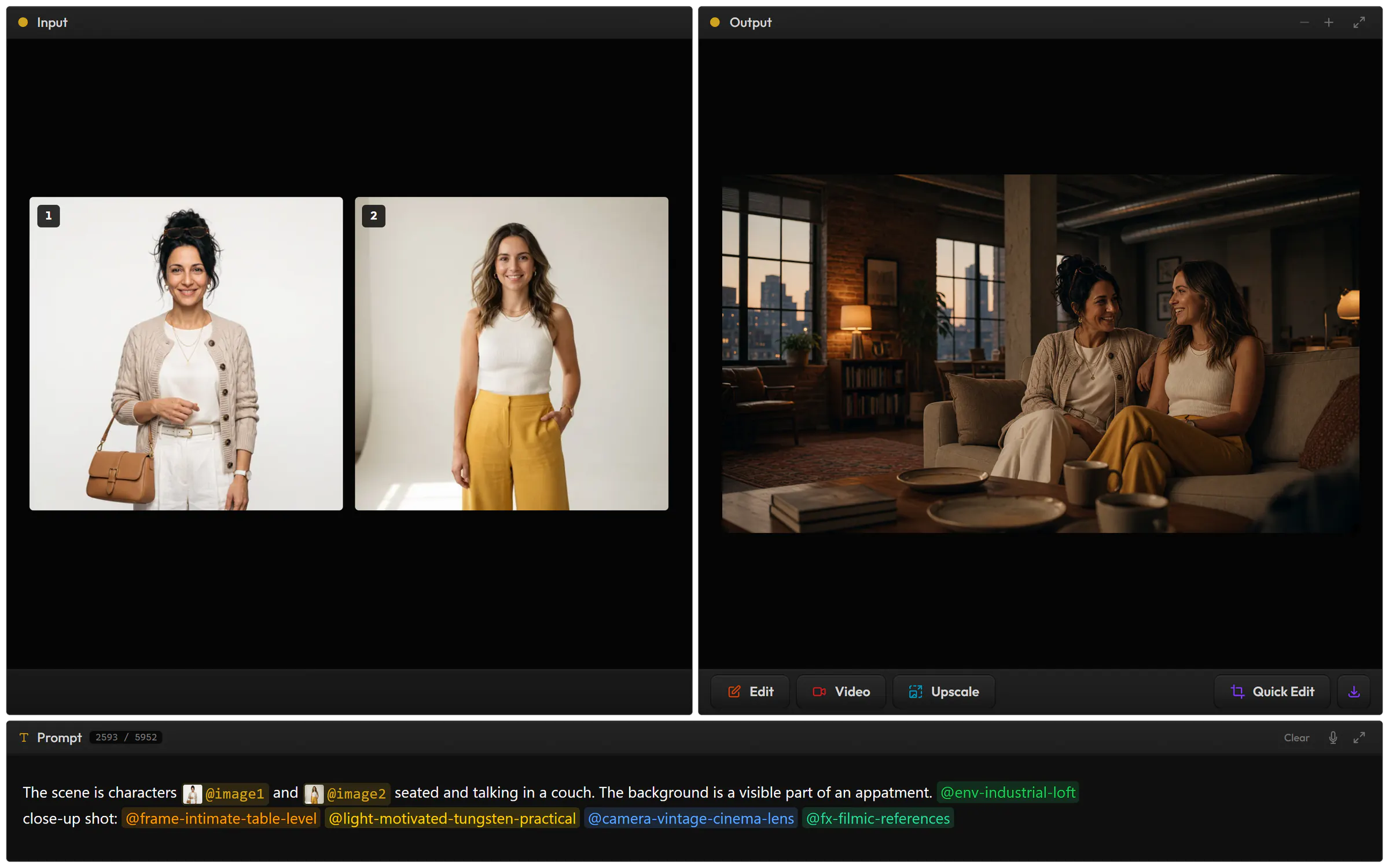Zoom in the Output panel with plus icon
Viewport: 1389px width, 868px height.
1329,23
